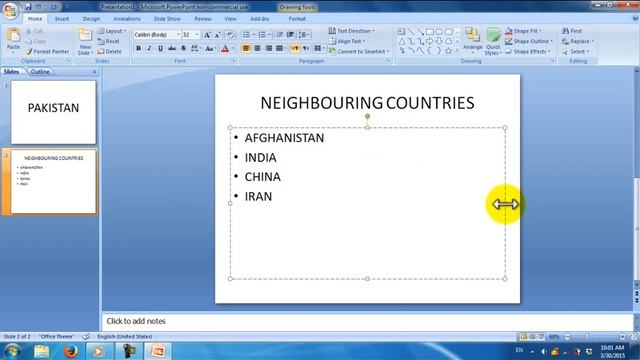Click the Paste clipboard icon

coord(13,36)
